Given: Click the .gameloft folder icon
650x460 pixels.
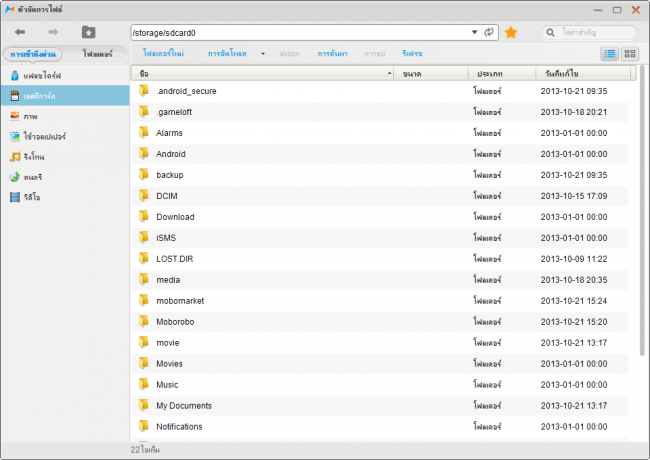Looking at the screenshot, I should [143, 111].
